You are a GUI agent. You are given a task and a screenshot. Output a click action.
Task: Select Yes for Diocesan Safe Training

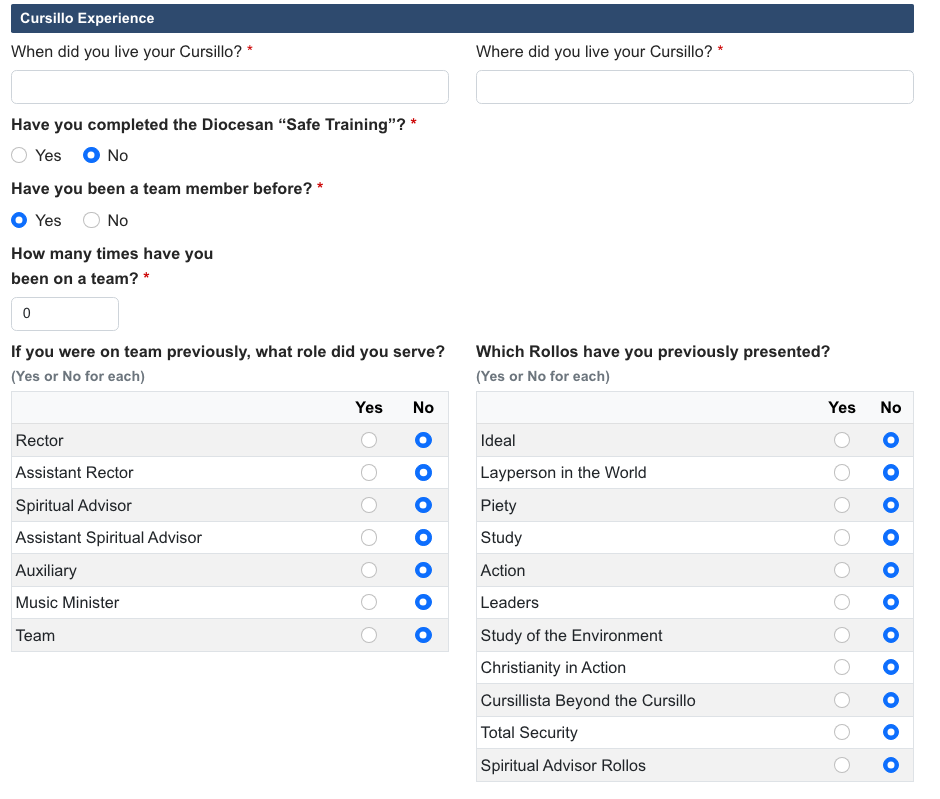(x=19, y=155)
